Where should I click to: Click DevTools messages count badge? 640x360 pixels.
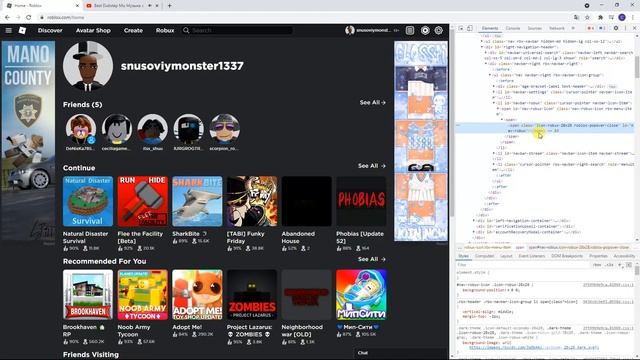coord(602,28)
